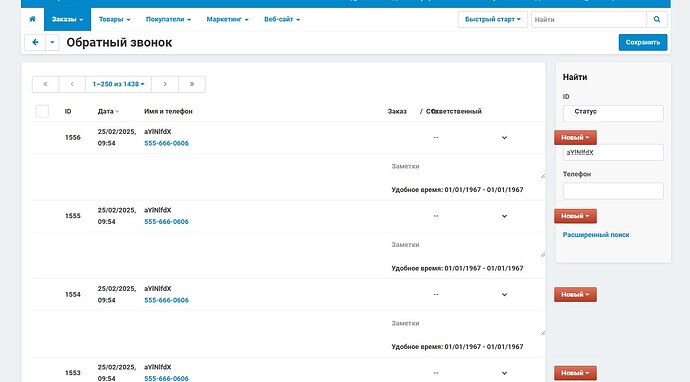Click the Заметки notes field for request 1554
690x382 pixels.
click(466, 323)
